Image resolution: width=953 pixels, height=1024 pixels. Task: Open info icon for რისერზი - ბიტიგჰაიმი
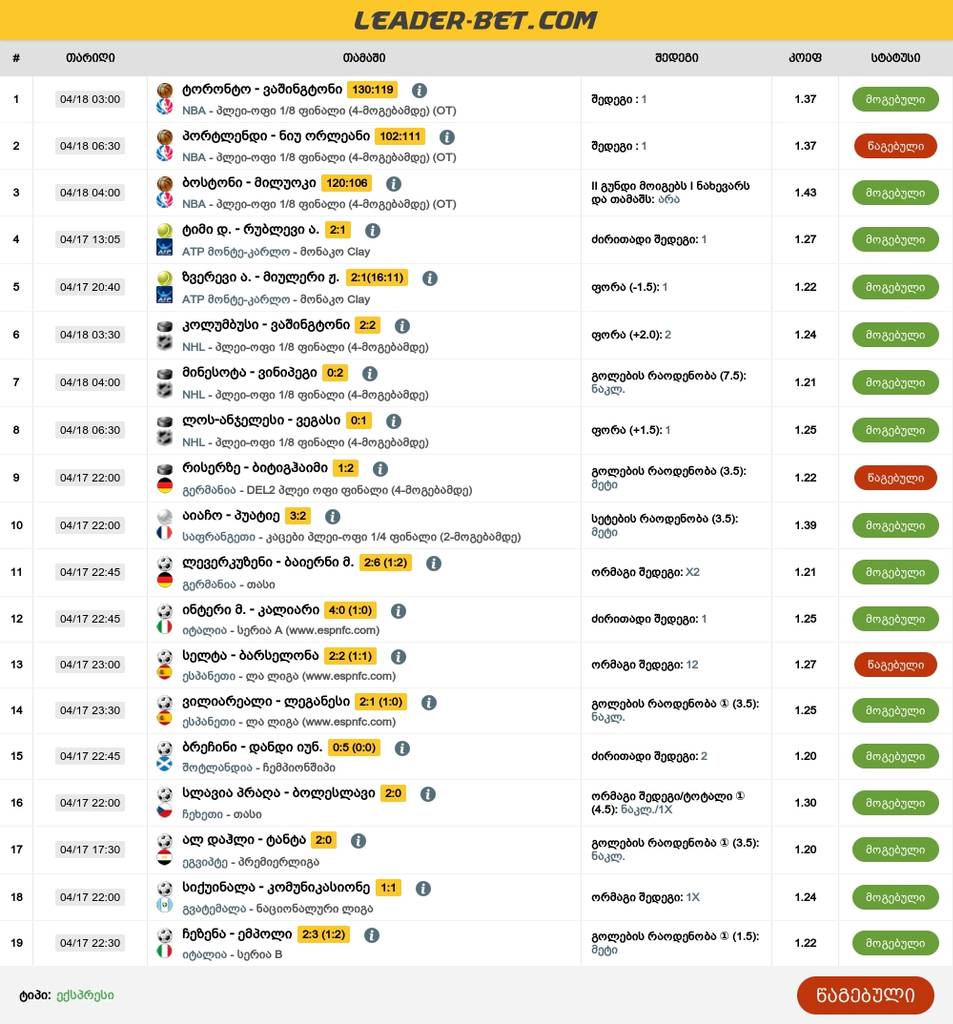(380, 469)
